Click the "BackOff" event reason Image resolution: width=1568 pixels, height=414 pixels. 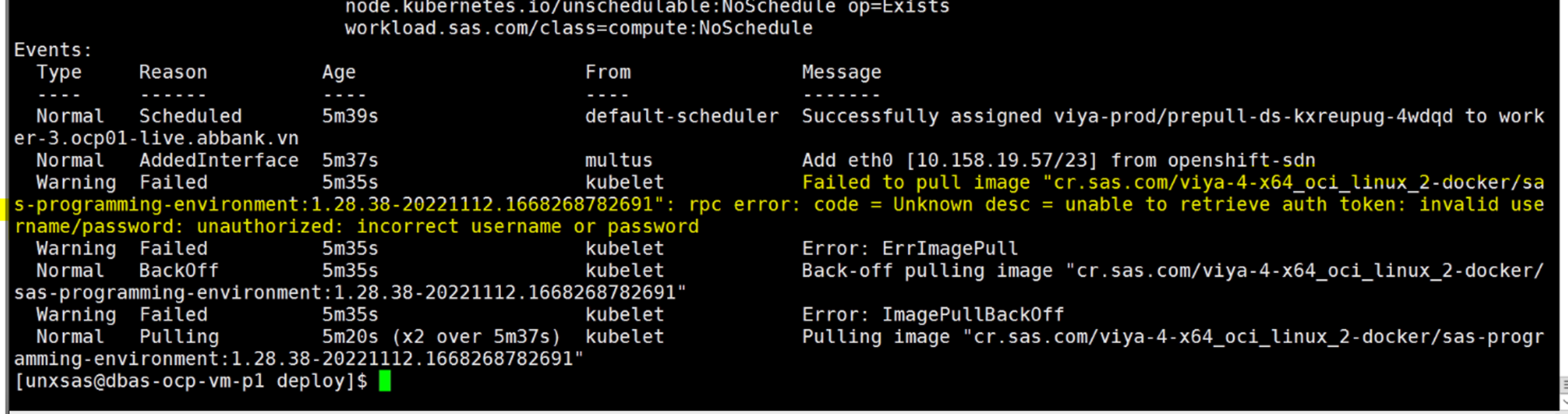(x=179, y=271)
